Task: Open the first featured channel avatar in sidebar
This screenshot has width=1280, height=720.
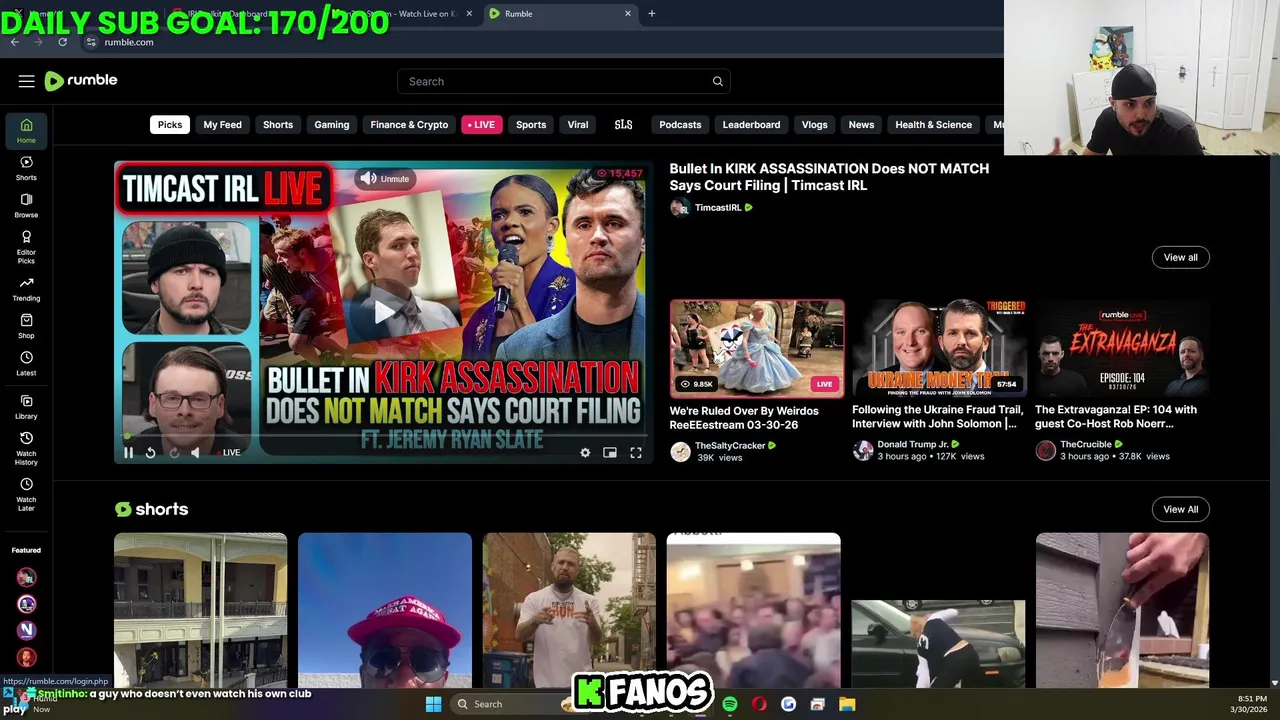Action: (26, 577)
